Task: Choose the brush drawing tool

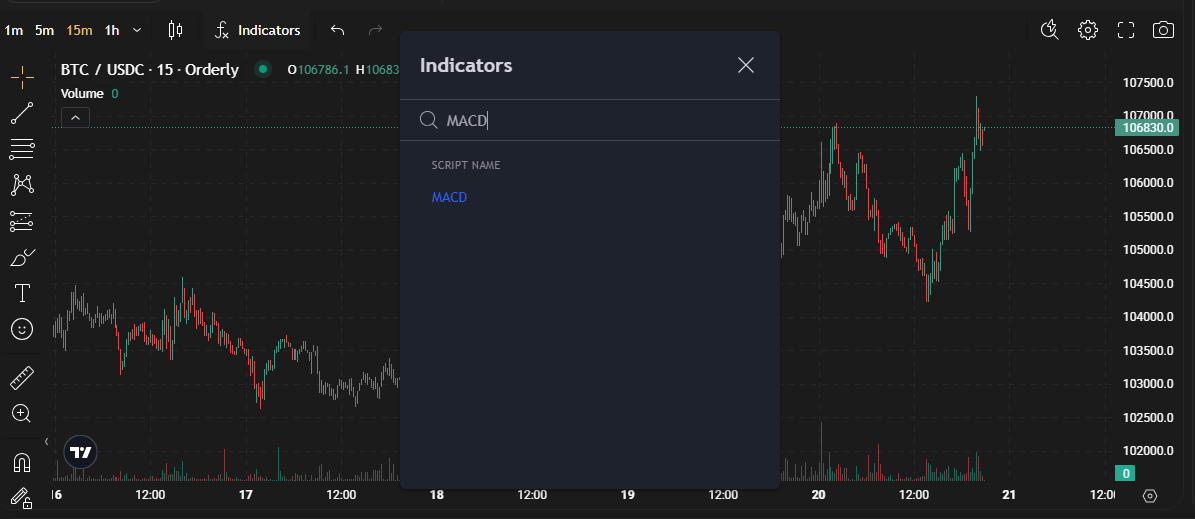Action: click(22, 258)
